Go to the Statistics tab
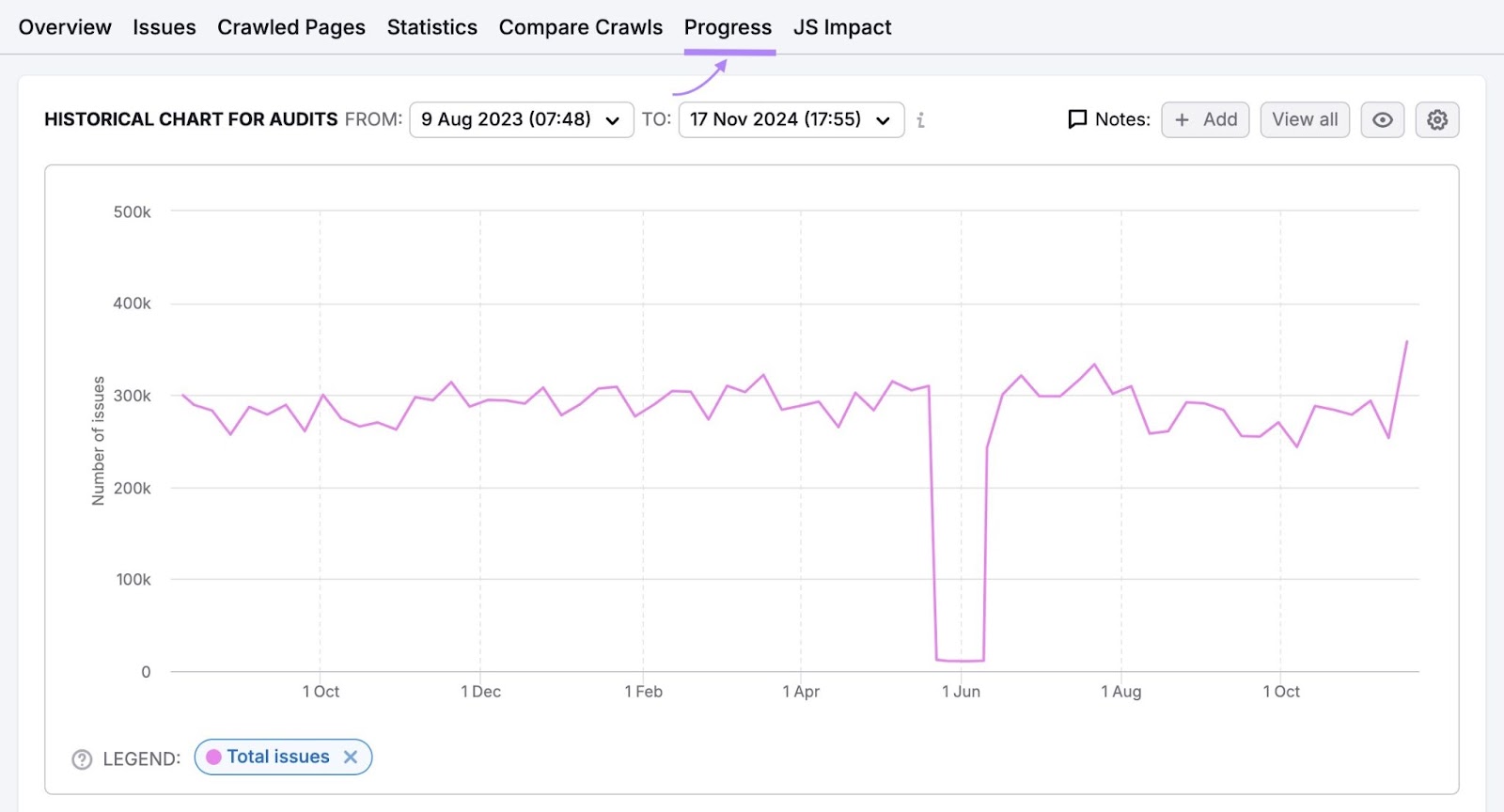Image resolution: width=1504 pixels, height=812 pixels. coord(432,27)
